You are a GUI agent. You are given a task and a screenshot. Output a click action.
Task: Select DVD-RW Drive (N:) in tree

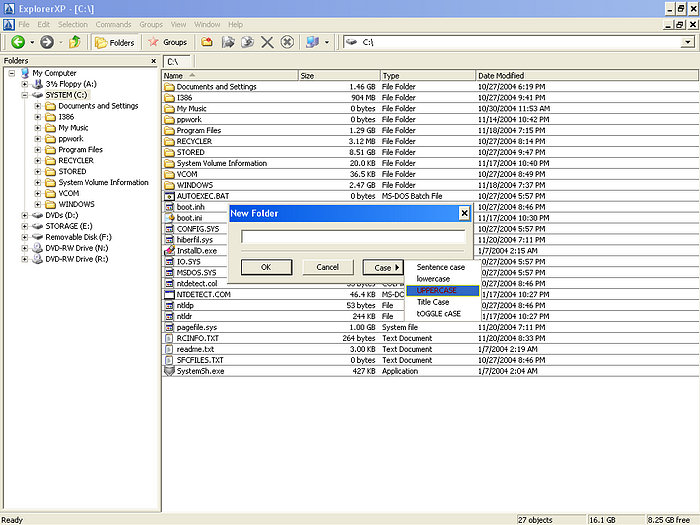click(x=76, y=248)
